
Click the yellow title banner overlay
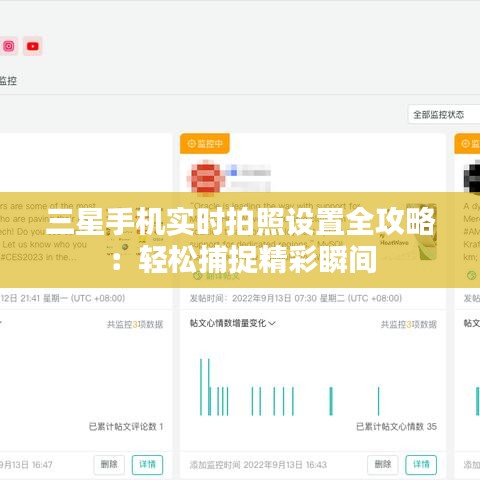240,240
